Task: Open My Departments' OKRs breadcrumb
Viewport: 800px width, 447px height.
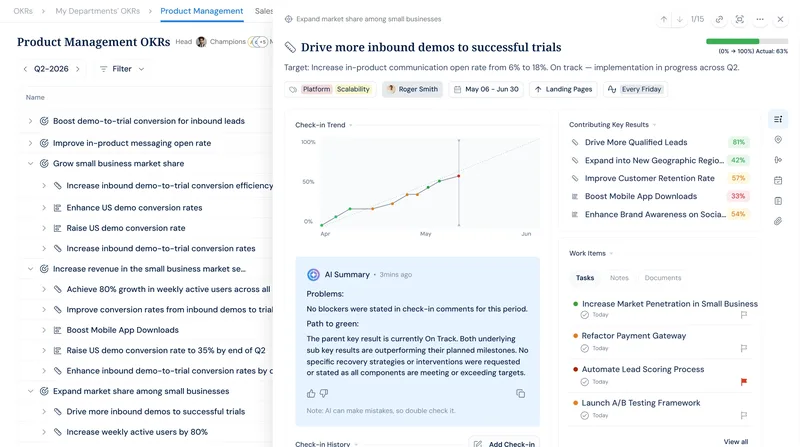Action: [97, 11]
